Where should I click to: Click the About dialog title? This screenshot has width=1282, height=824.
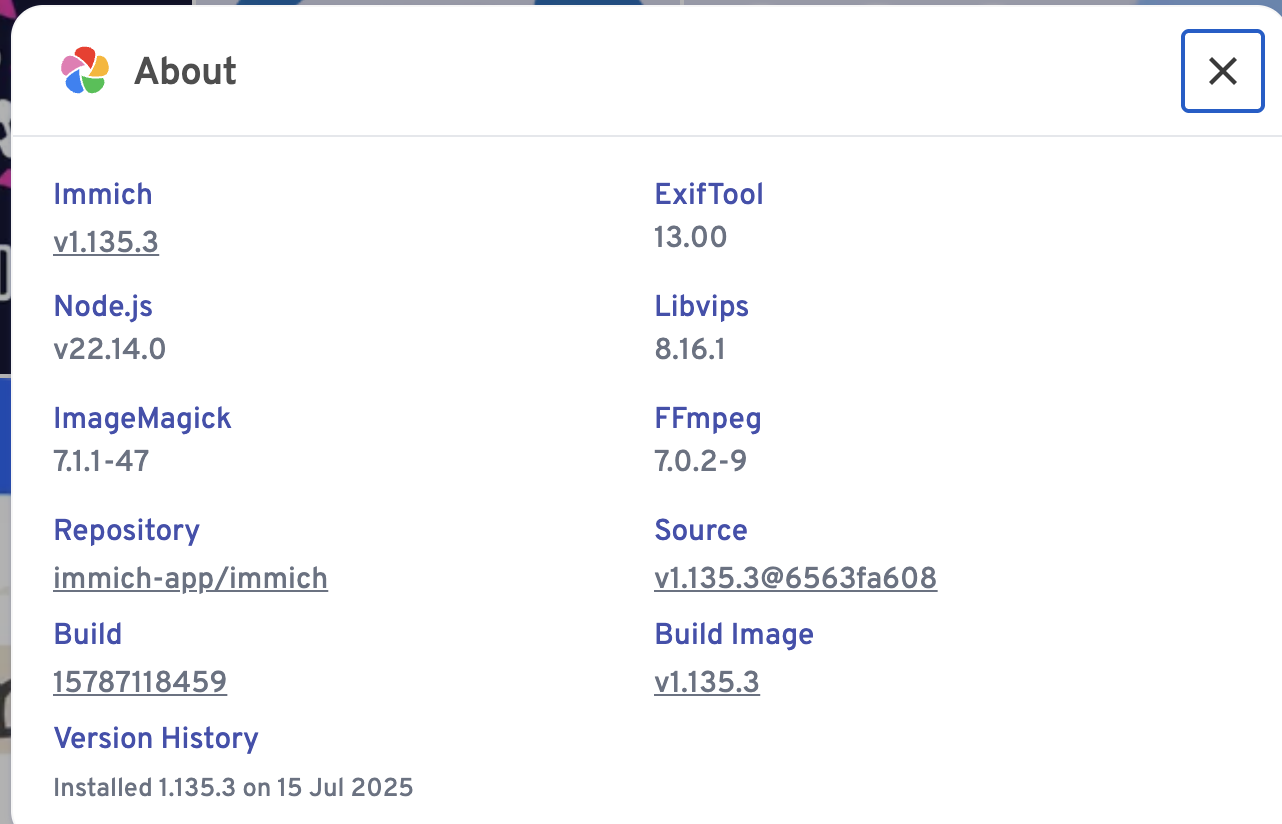coord(186,72)
